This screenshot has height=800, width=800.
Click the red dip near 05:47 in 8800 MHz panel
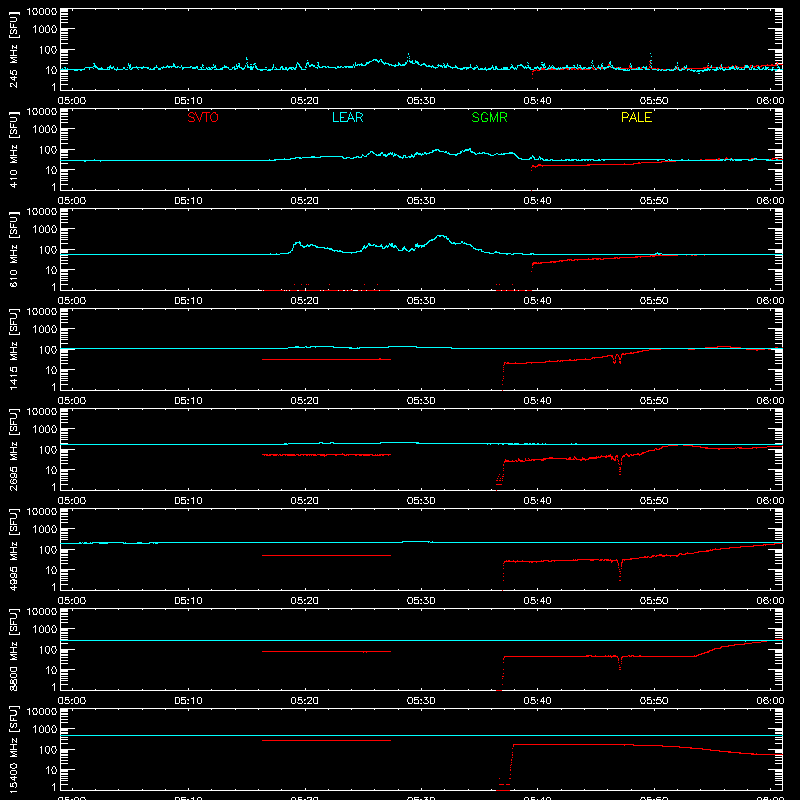(x=619, y=663)
